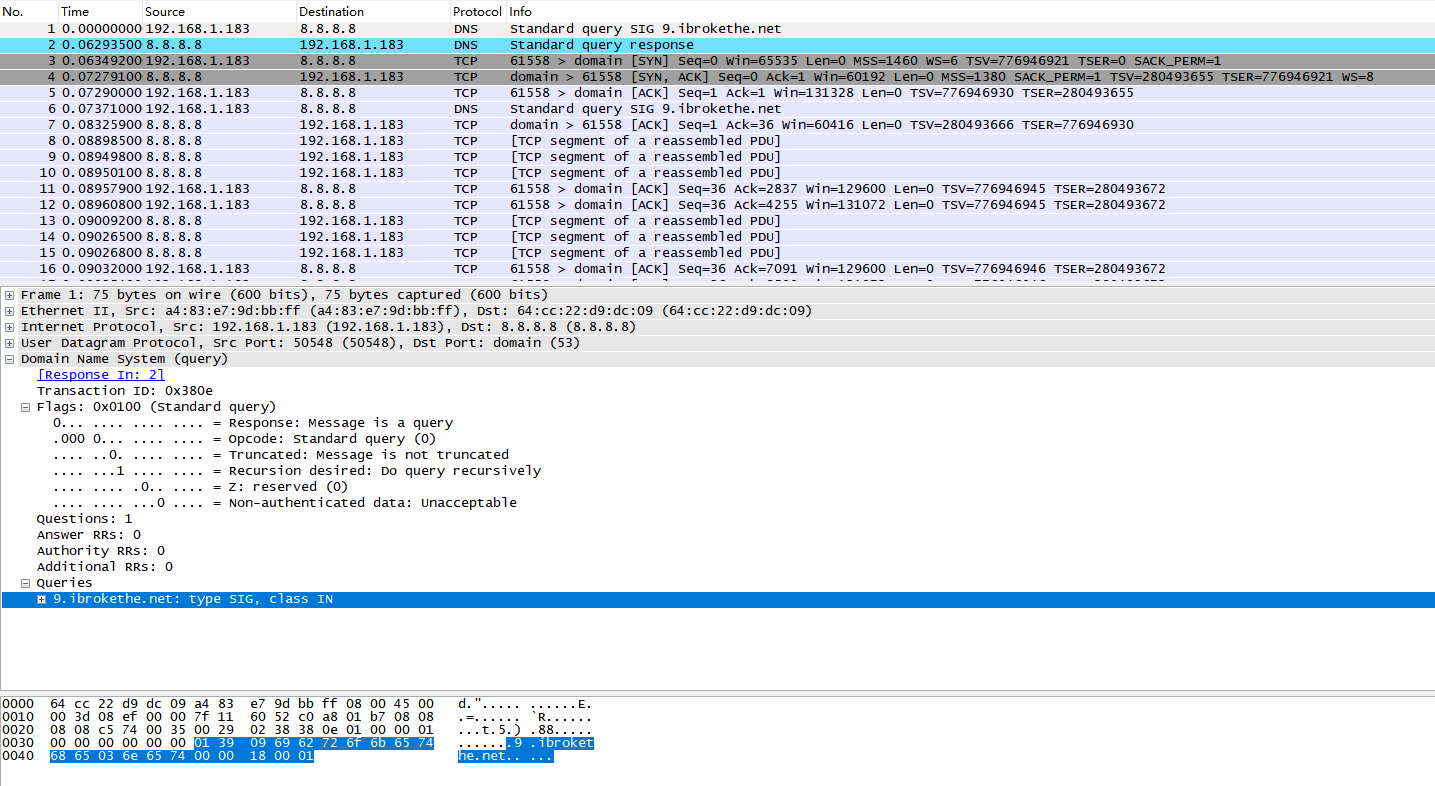The image size is (1435, 786).
Task: Collapse the Flags: 0x0100 subtree
Action: tap(26, 407)
